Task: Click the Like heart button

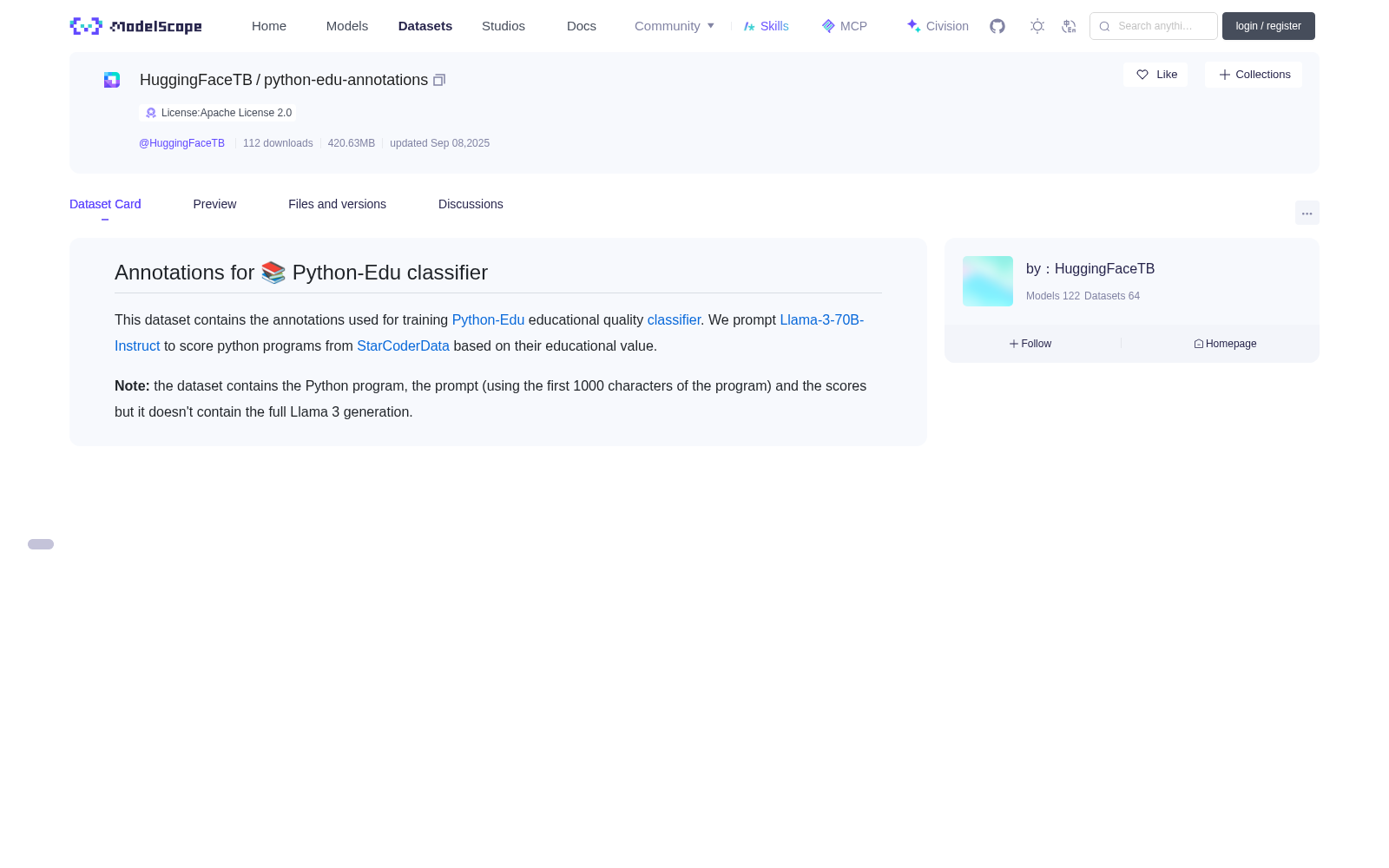Action: (1155, 75)
